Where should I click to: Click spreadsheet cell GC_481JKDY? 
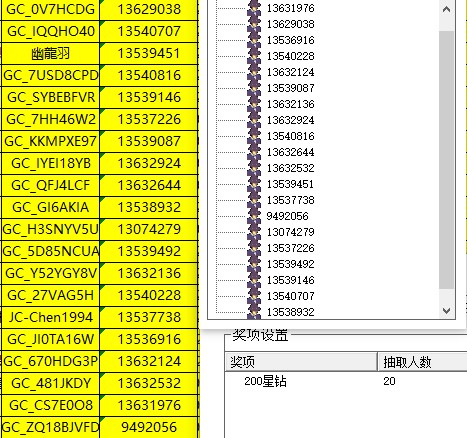click(50, 383)
